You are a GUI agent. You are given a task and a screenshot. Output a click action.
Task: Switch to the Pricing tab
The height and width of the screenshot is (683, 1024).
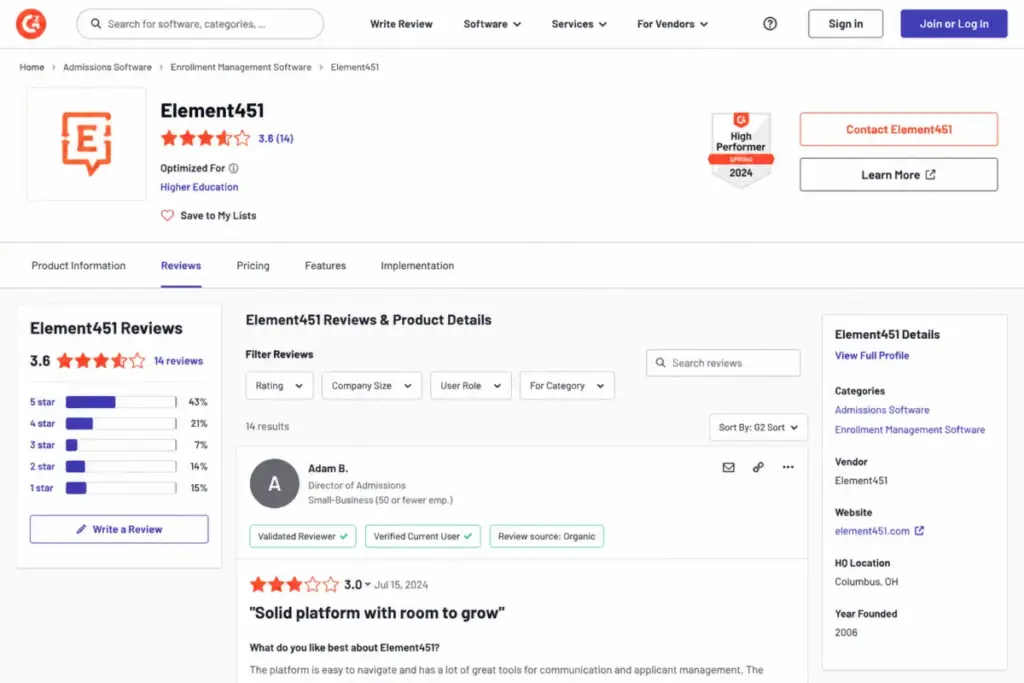point(253,266)
